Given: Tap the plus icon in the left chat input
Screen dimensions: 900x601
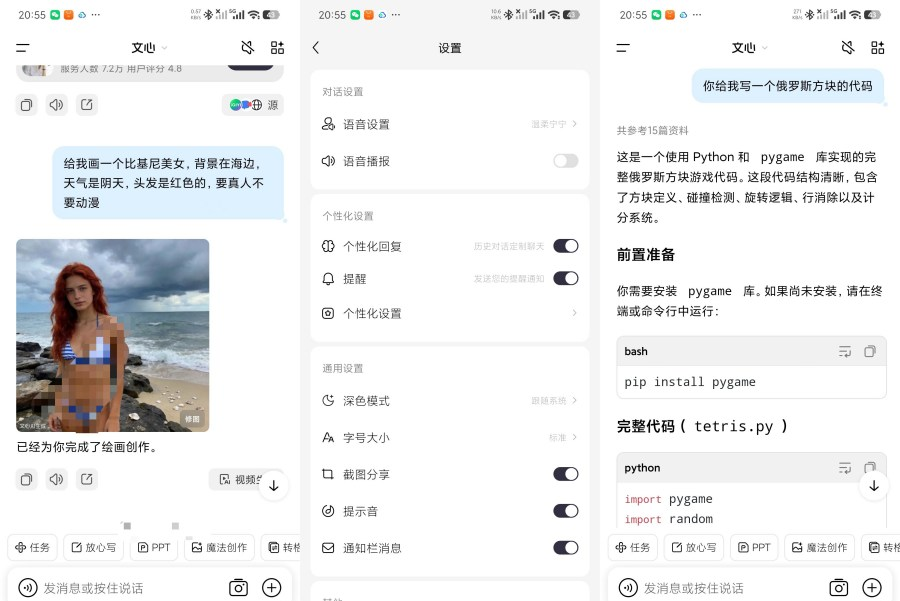Looking at the screenshot, I should pos(271,587).
